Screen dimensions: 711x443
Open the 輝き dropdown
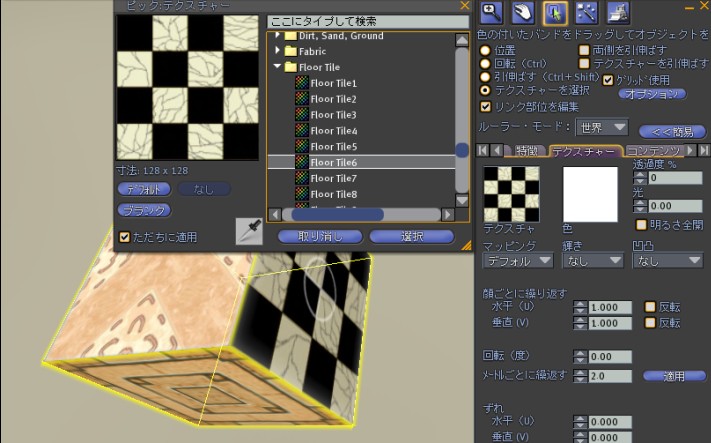(x=593, y=261)
